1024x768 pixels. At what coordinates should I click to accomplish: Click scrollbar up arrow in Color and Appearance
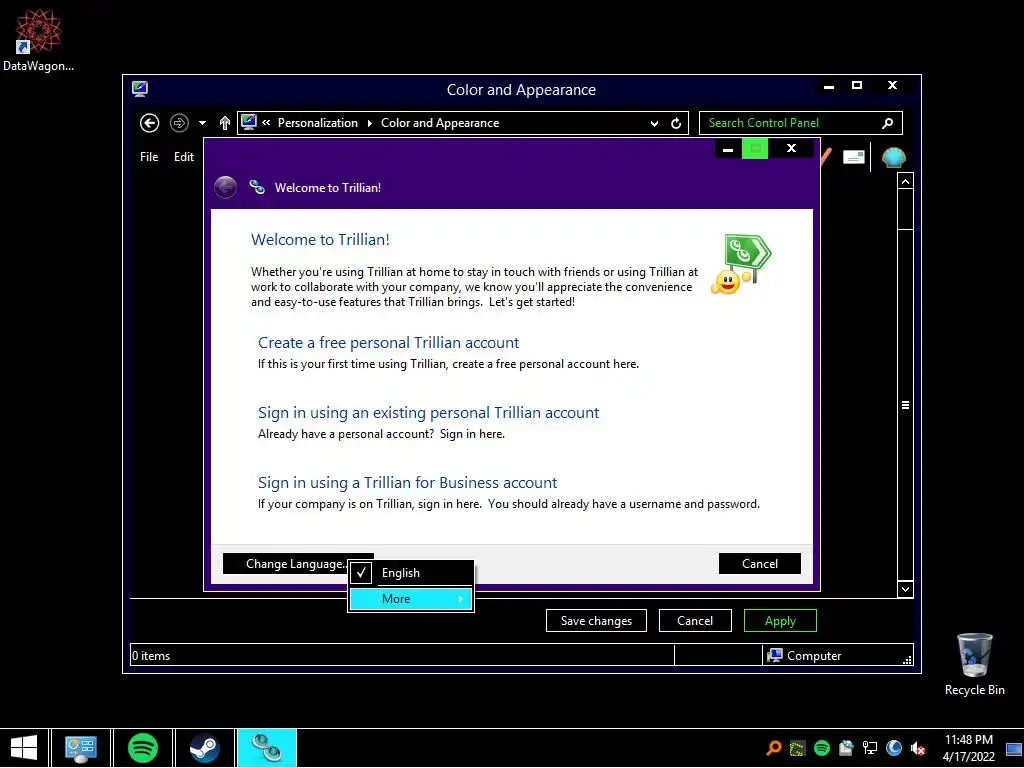905,182
